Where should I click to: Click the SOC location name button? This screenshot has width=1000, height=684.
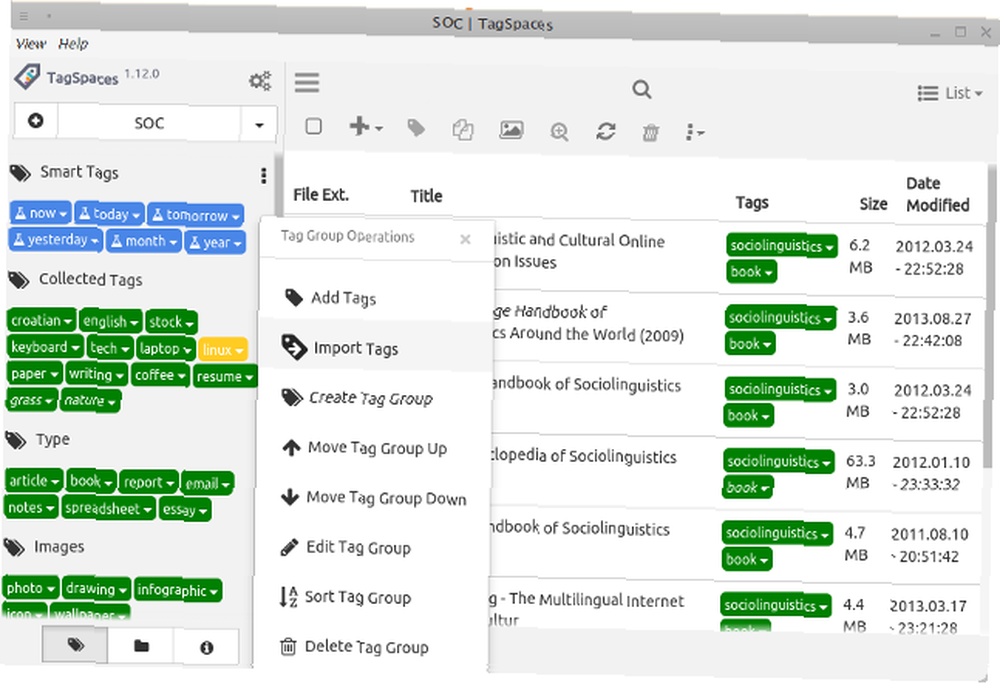(149, 122)
